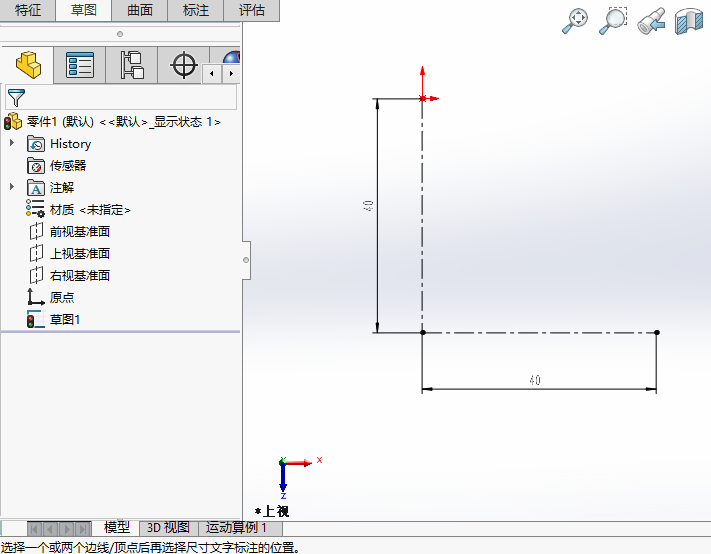
Task: Click the 前视基准面 plane icon
Action: pyautogui.click(x=36, y=231)
